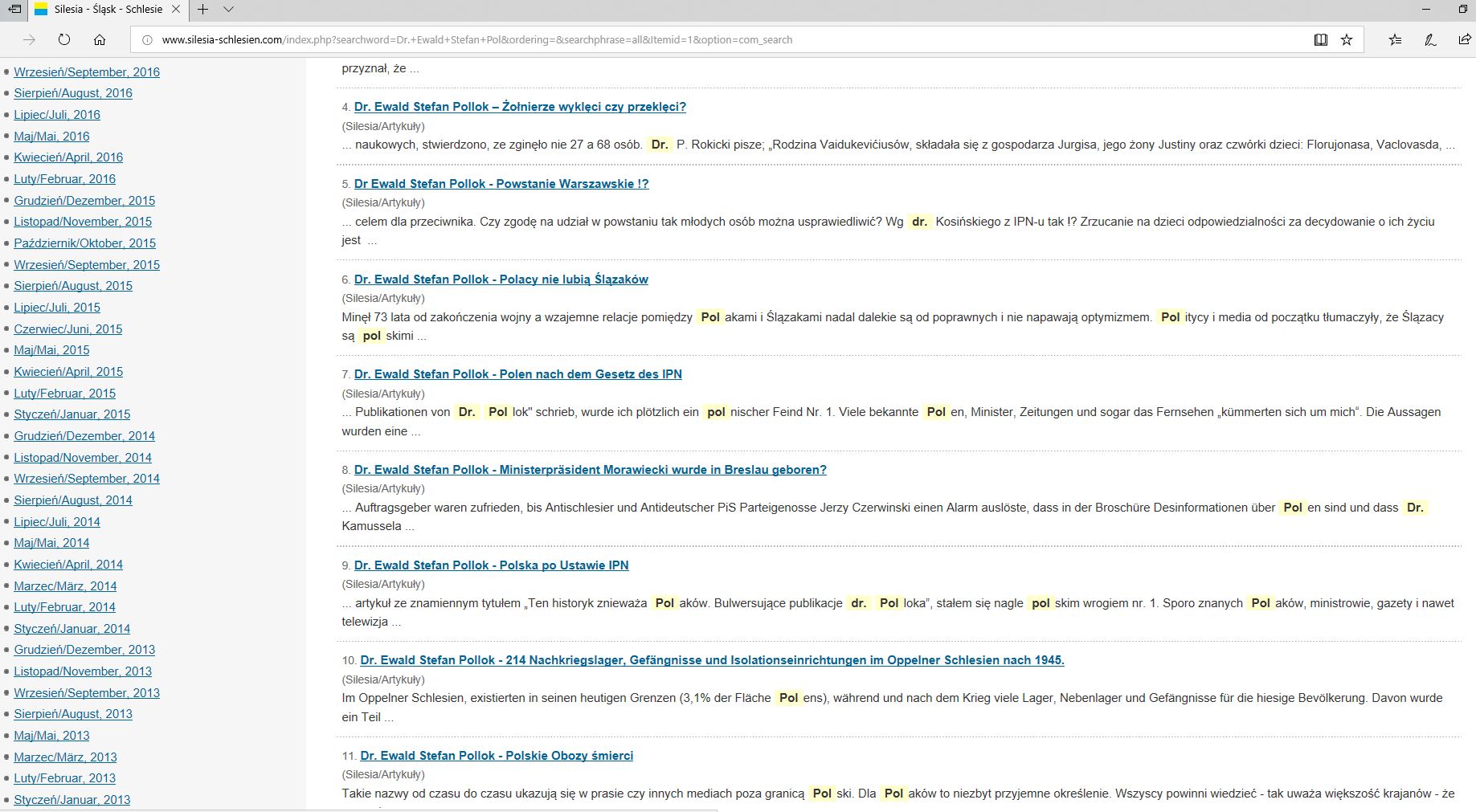Click the site info icon in address bar
This screenshot has height=812, width=1476.
pyautogui.click(x=147, y=39)
